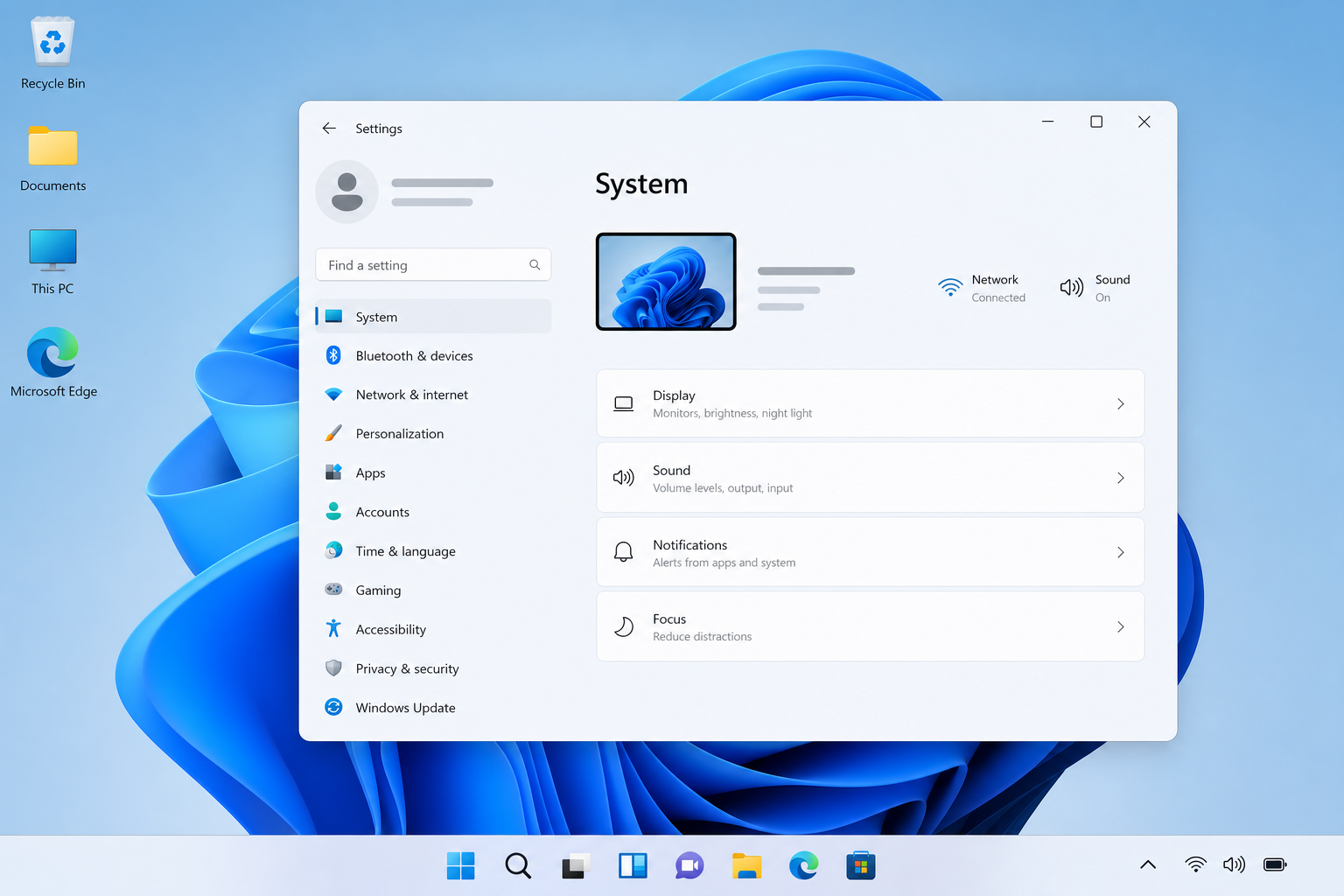Open the Start menu on taskbar
The image size is (1344, 896).
[460, 865]
